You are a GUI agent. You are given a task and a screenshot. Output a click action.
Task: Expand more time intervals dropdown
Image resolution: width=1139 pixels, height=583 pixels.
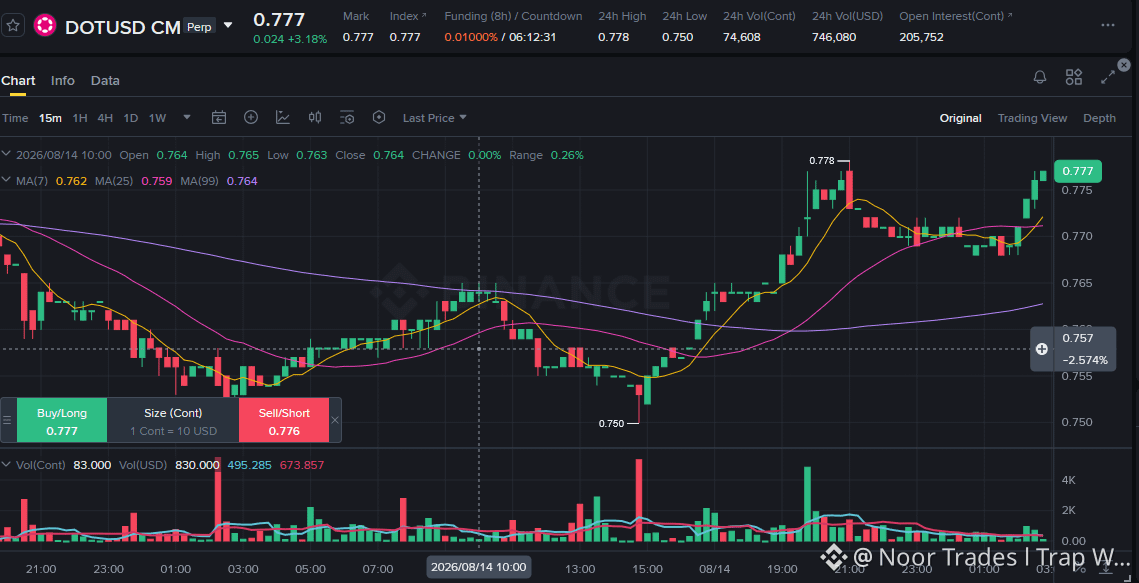187,117
